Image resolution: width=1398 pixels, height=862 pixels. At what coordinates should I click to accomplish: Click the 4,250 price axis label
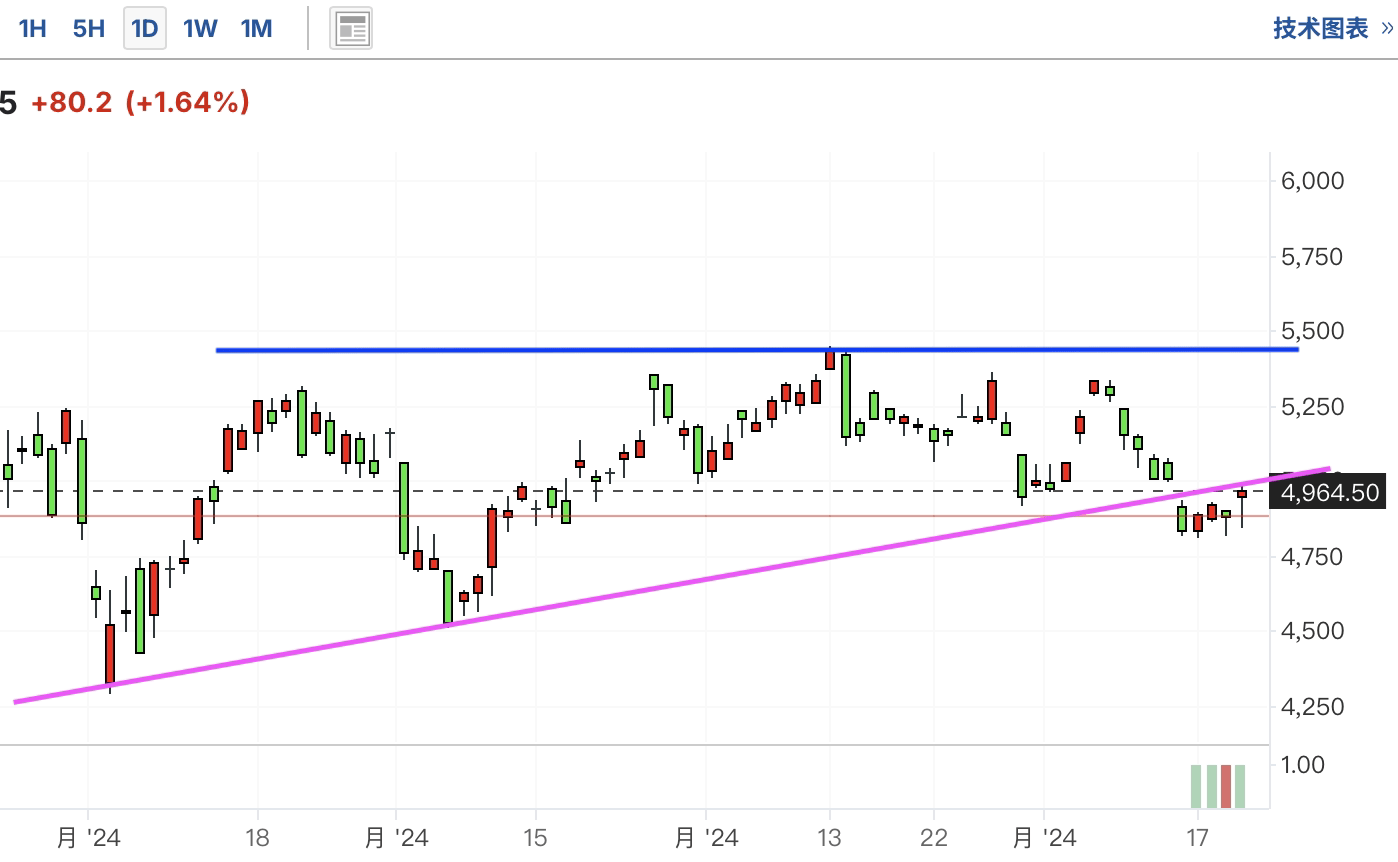click(1312, 706)
